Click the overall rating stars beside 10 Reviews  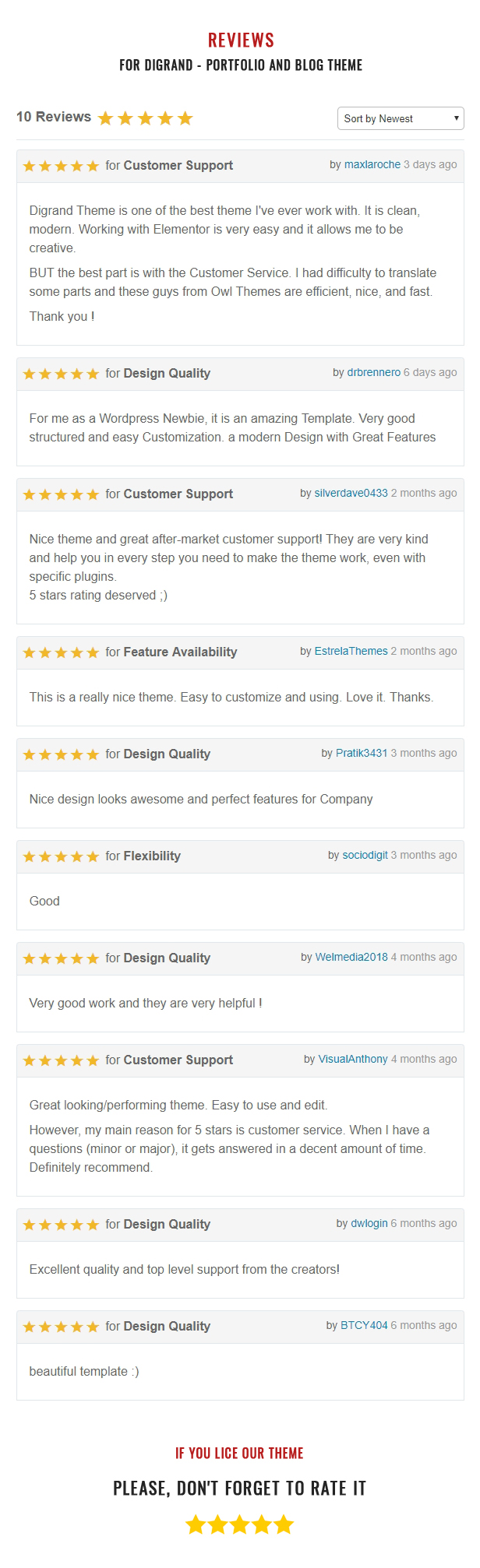(146, 118)
